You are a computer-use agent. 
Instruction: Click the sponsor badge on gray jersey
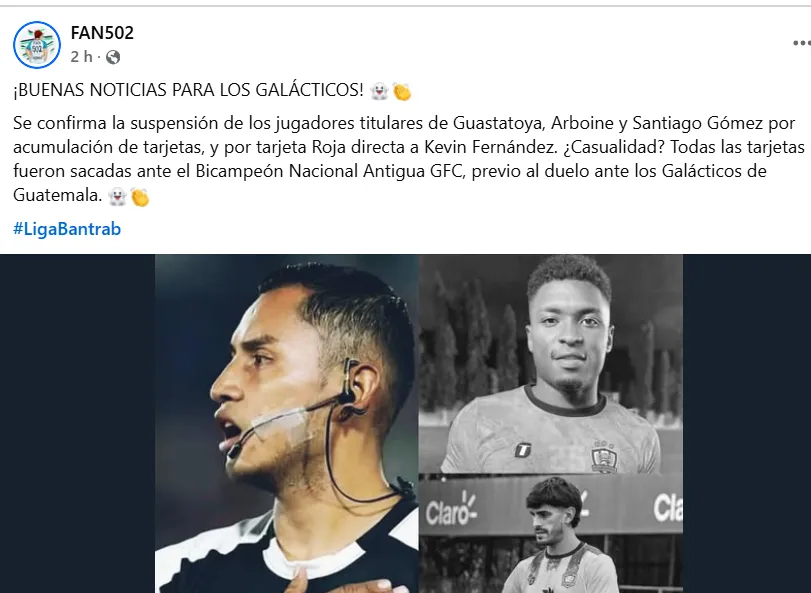[x=523, y=450]
